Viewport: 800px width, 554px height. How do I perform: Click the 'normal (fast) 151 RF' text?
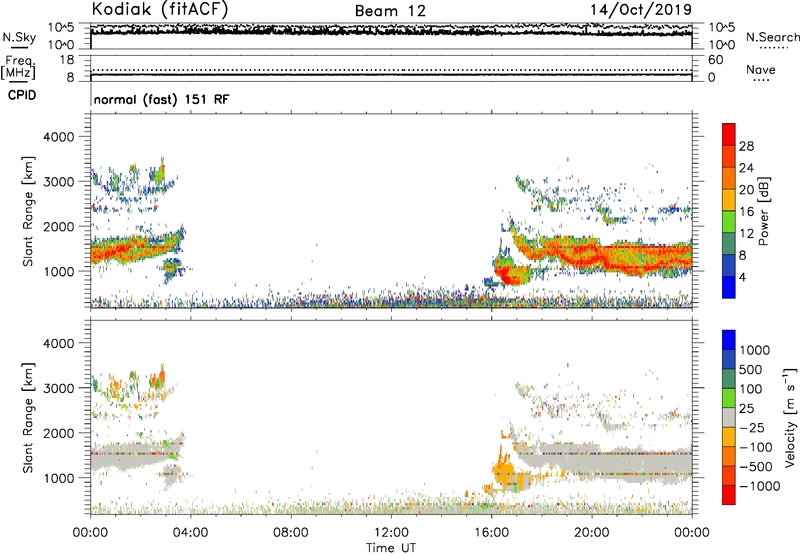point(161,99)
